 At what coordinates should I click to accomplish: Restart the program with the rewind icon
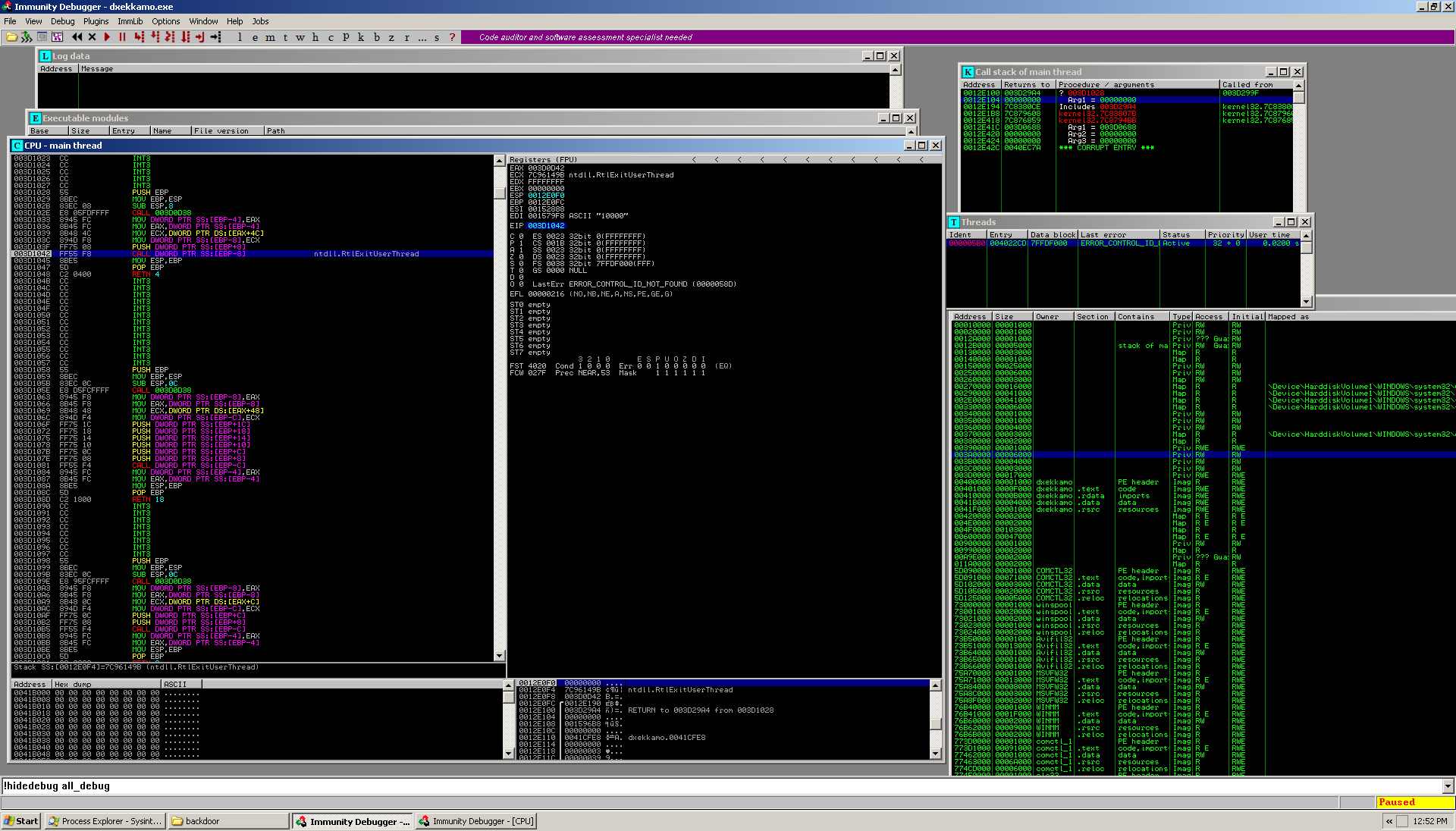(x=77, y=36)
